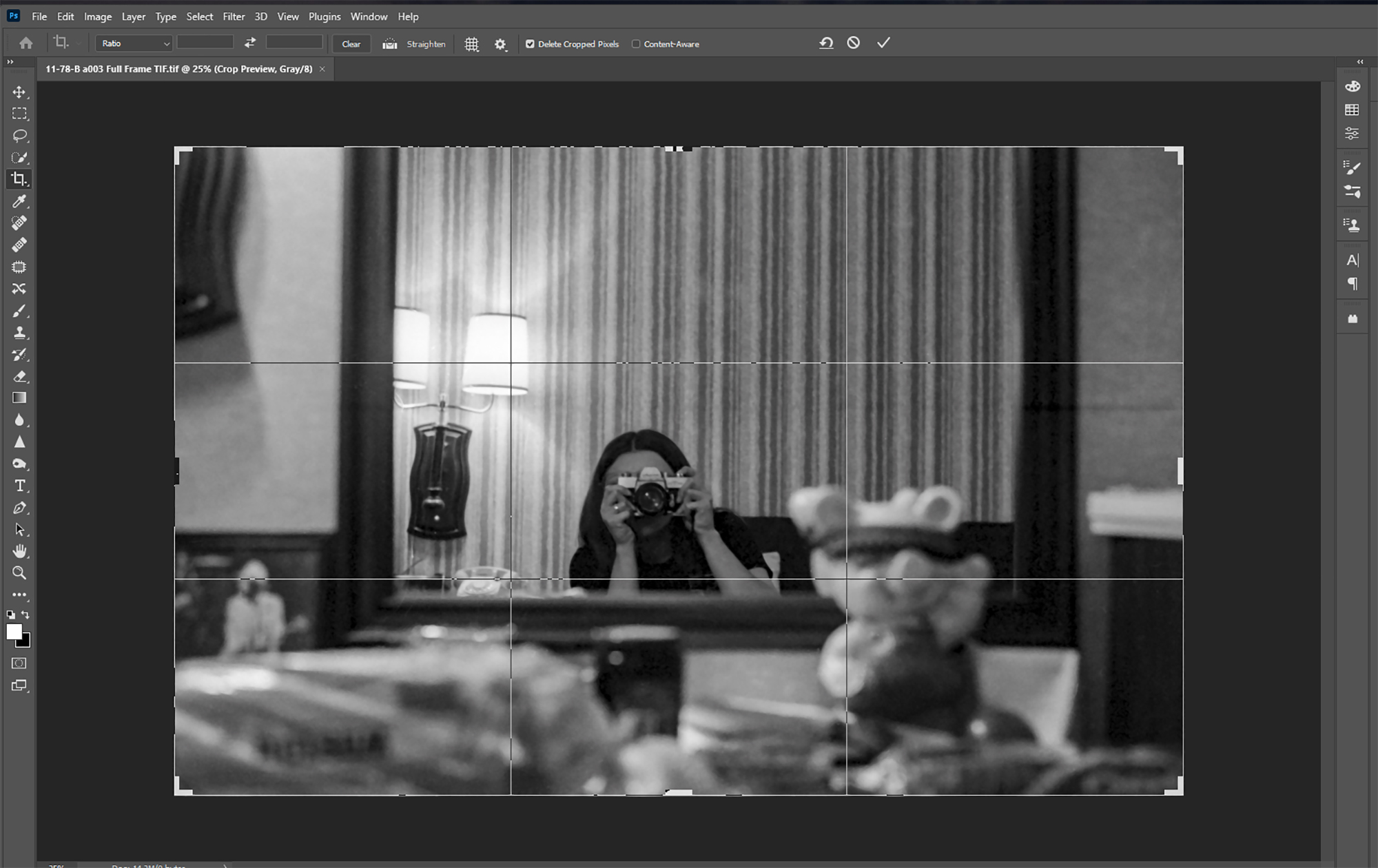Commit the current crop with checkmark

pyautogui.click(x=883, y=43)
